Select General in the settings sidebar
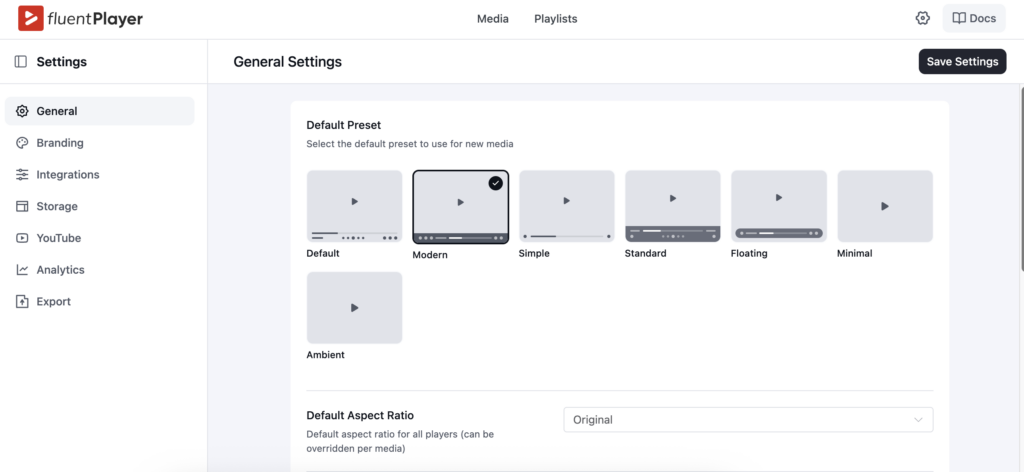 (99, 111)
